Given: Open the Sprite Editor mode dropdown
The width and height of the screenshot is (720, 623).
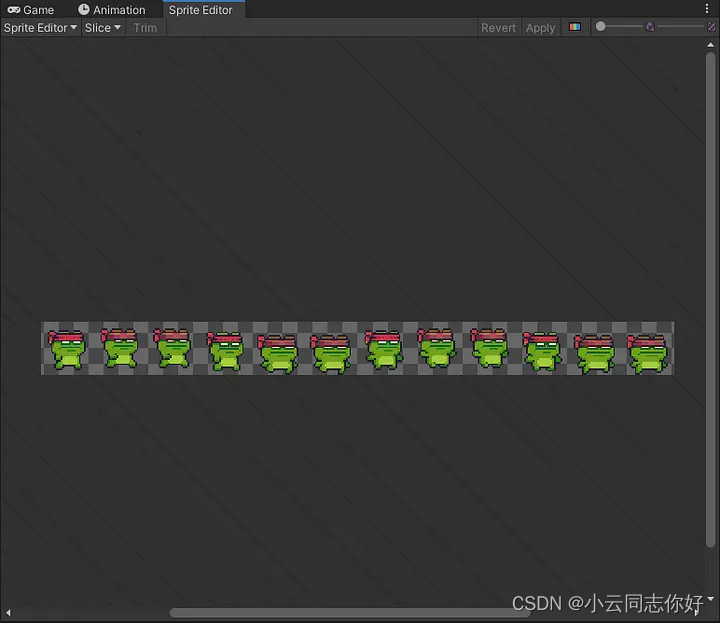Looking at the screenshot, I should tap(40, 28).
